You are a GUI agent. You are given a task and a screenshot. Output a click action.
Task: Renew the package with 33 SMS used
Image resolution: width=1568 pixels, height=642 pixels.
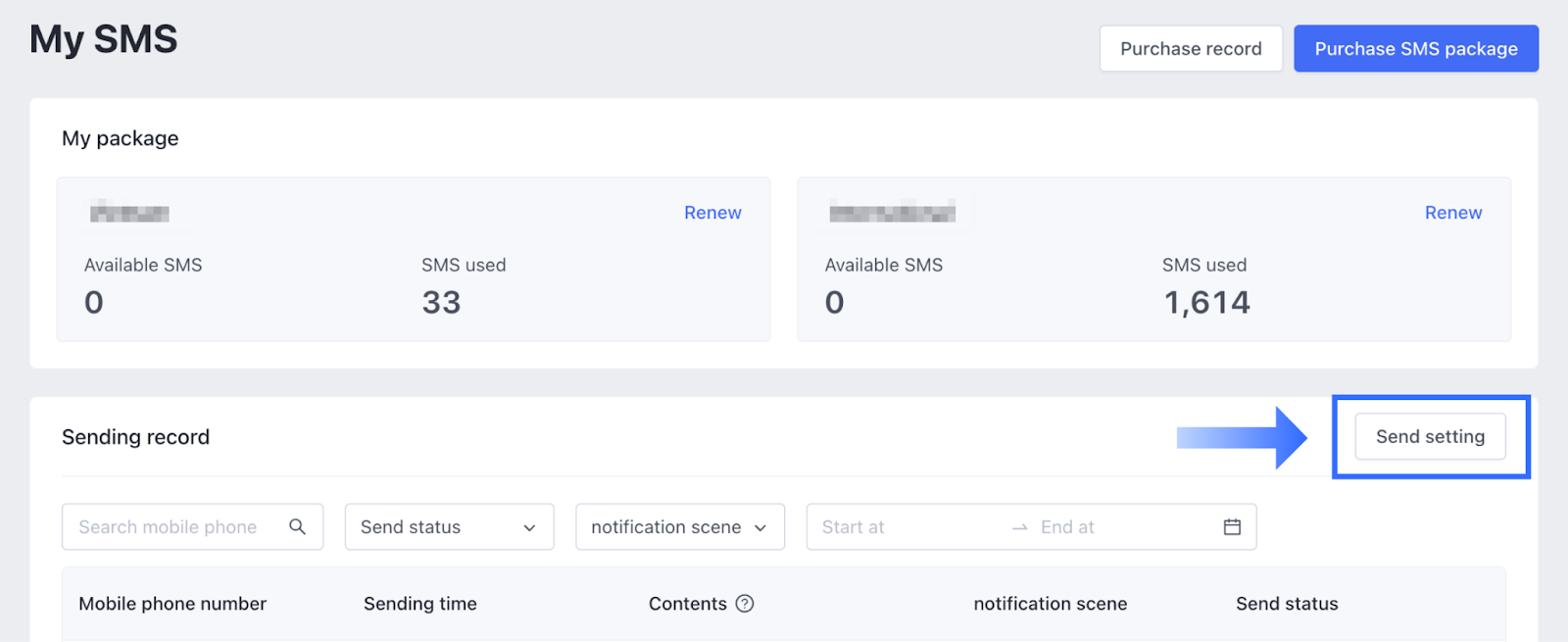point(712,213)
